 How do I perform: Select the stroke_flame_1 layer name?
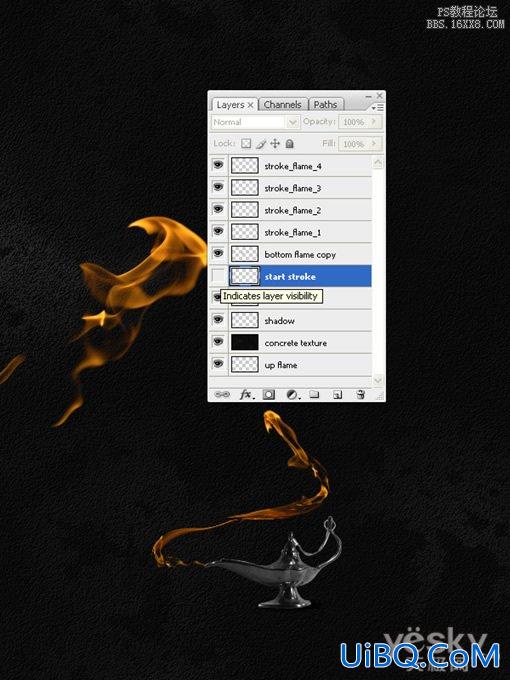point(293,232)
